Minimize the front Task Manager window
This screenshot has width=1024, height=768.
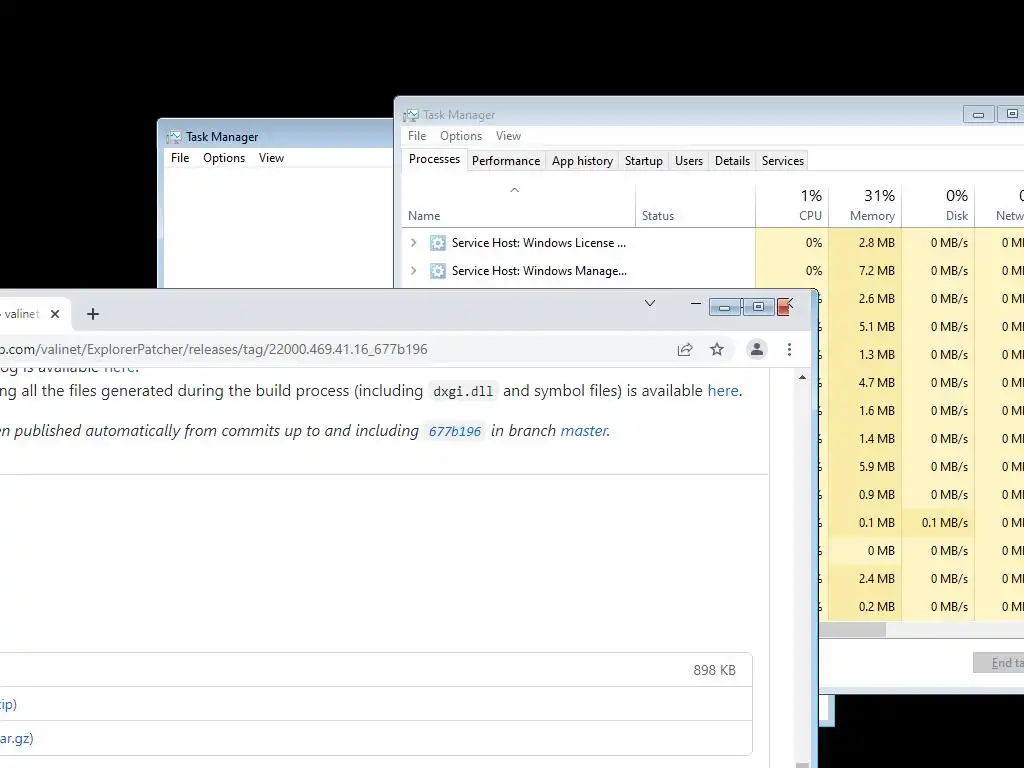(978, 114)
